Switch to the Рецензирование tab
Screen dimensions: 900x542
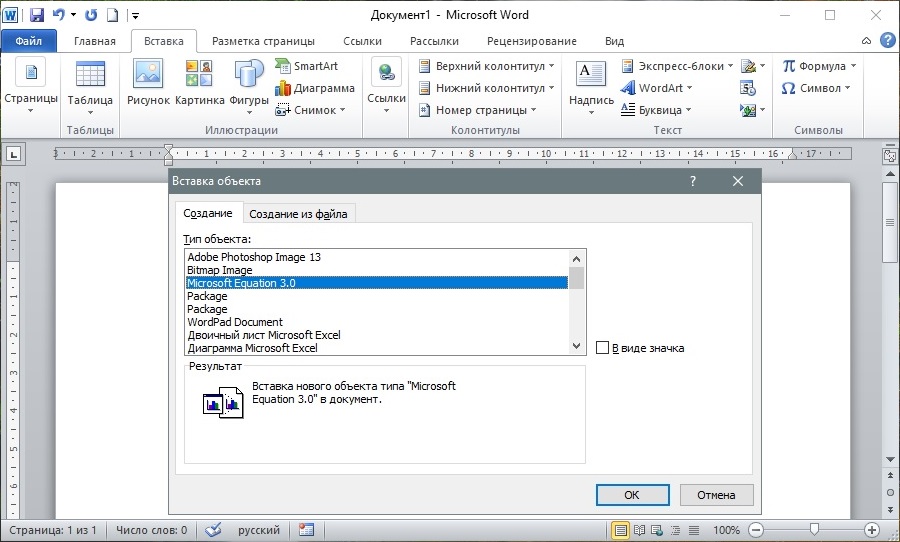532,41
